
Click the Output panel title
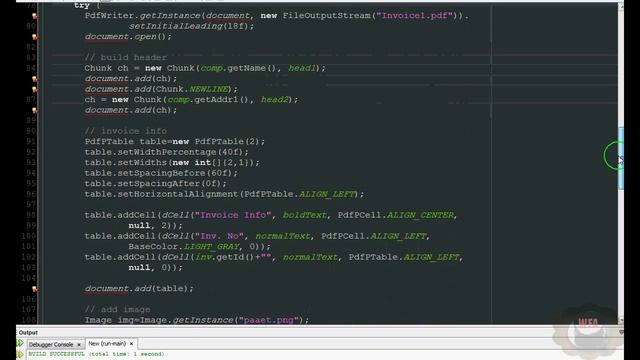(28, 333)
